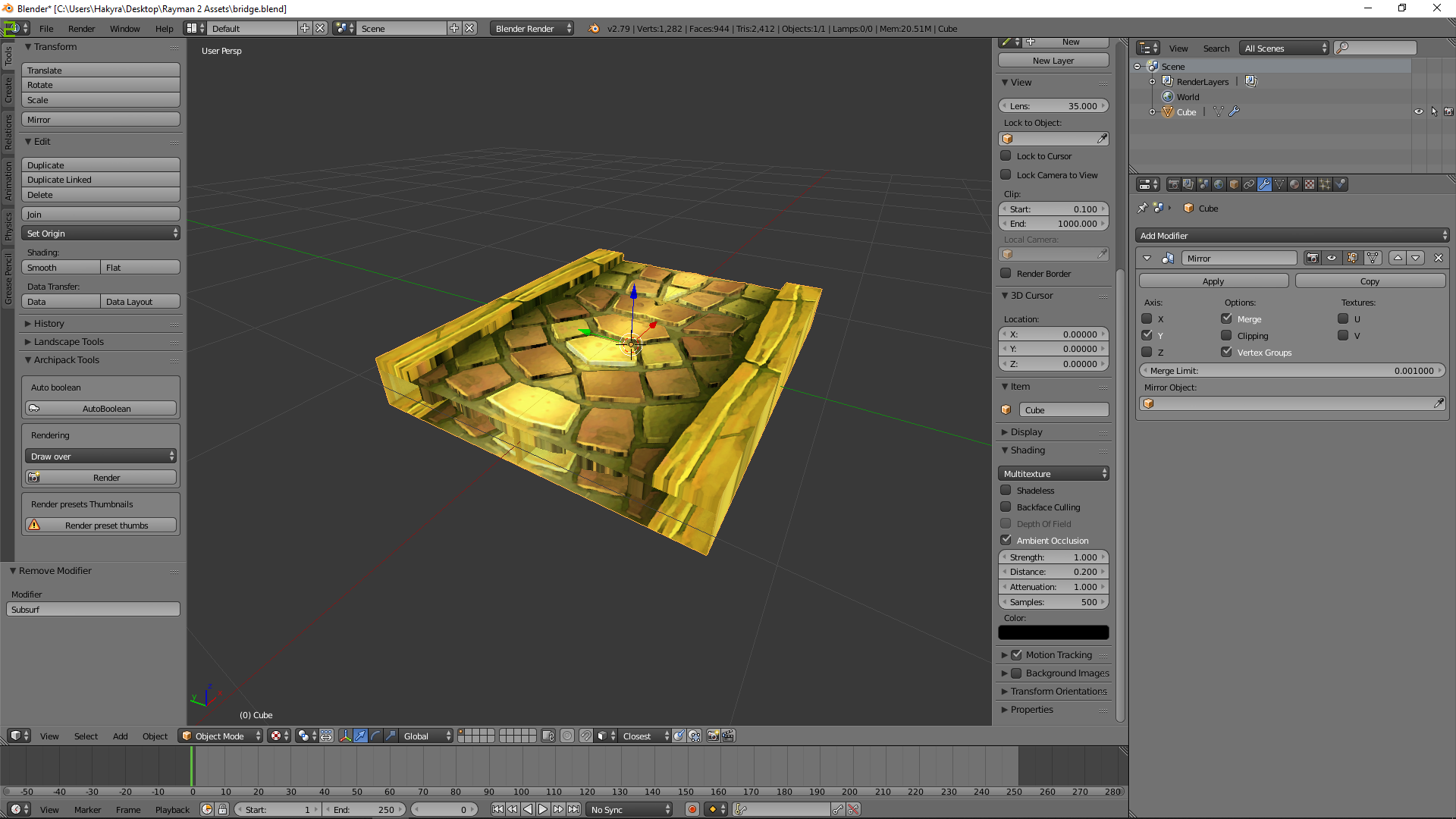Image resolution: width=1456 pixels, height=819 pixels.
Task: Open the Object properties tab (orange cube)
Action: [x=1234, y=184]
